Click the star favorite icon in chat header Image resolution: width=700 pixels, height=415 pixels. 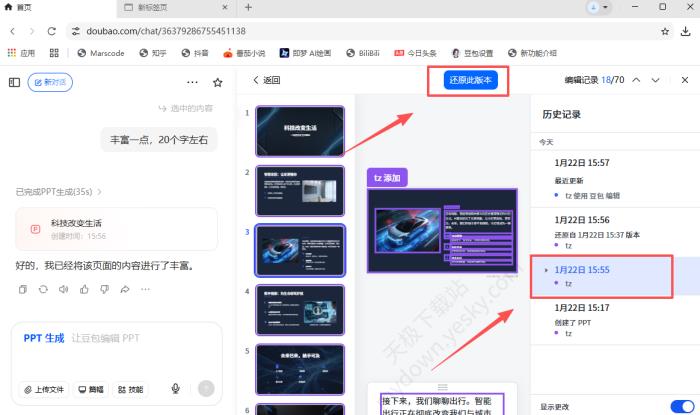(x=218, y=82)
